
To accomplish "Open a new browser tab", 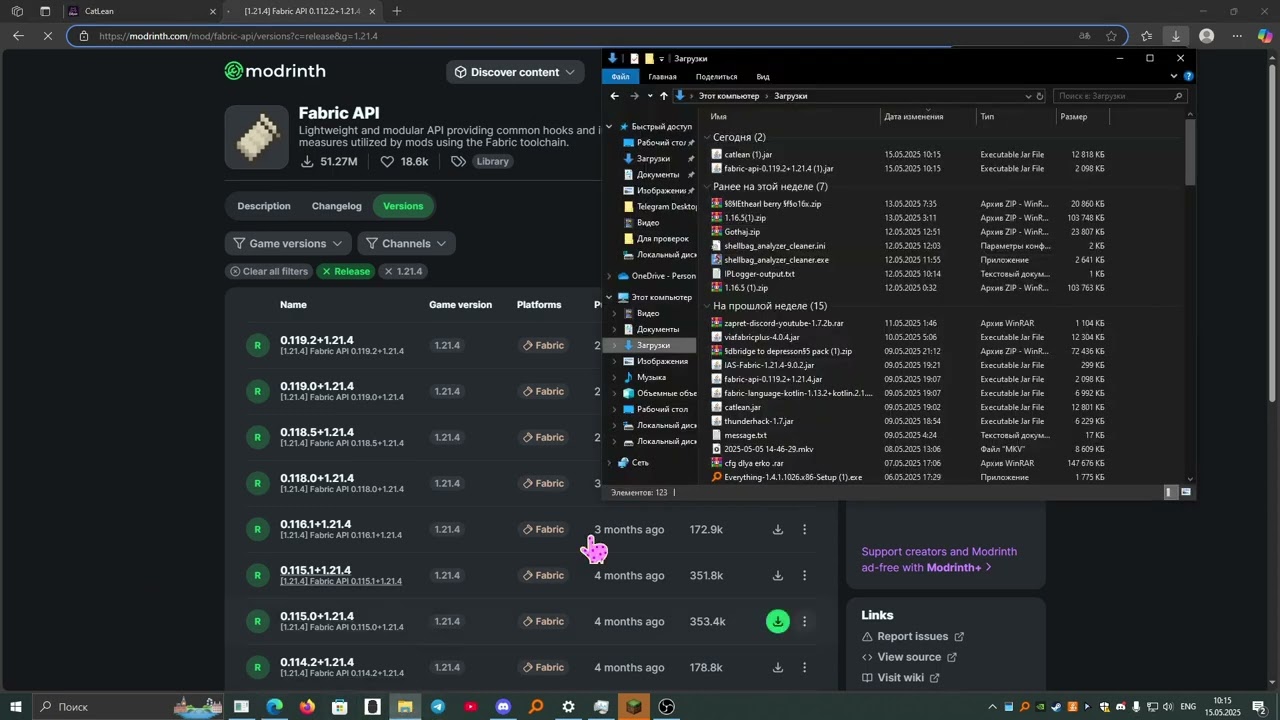I will (x=397, y=11).
